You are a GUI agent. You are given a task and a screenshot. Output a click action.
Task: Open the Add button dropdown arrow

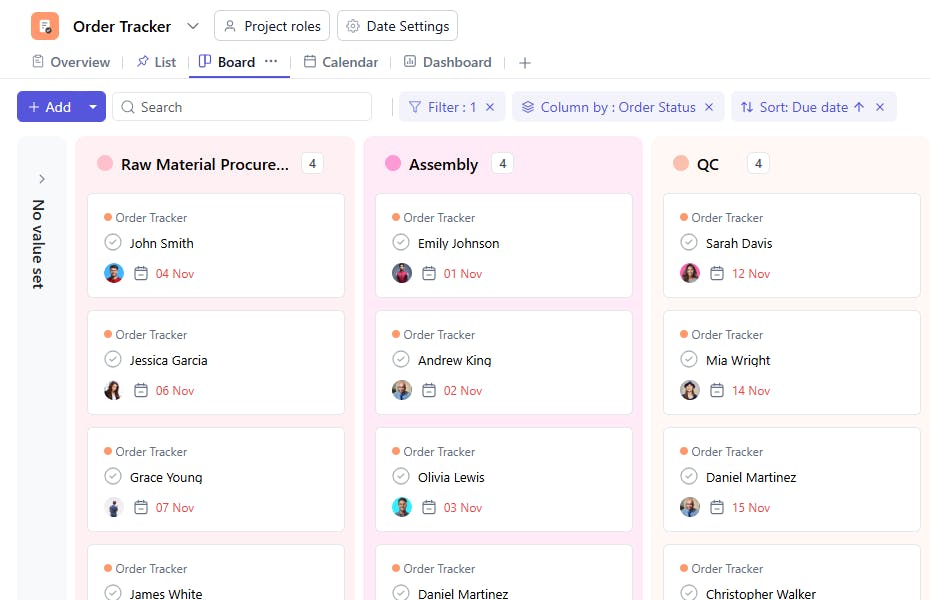tap(93, 107)
